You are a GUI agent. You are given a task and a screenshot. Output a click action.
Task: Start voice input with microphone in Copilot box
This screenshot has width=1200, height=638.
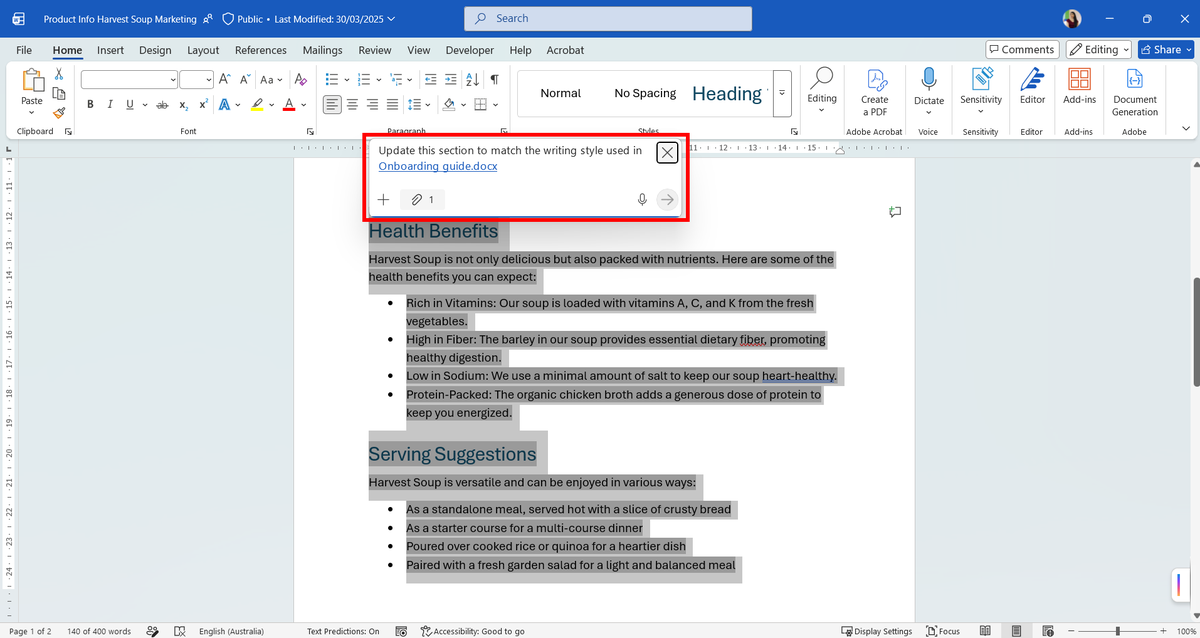click(642, 200)
